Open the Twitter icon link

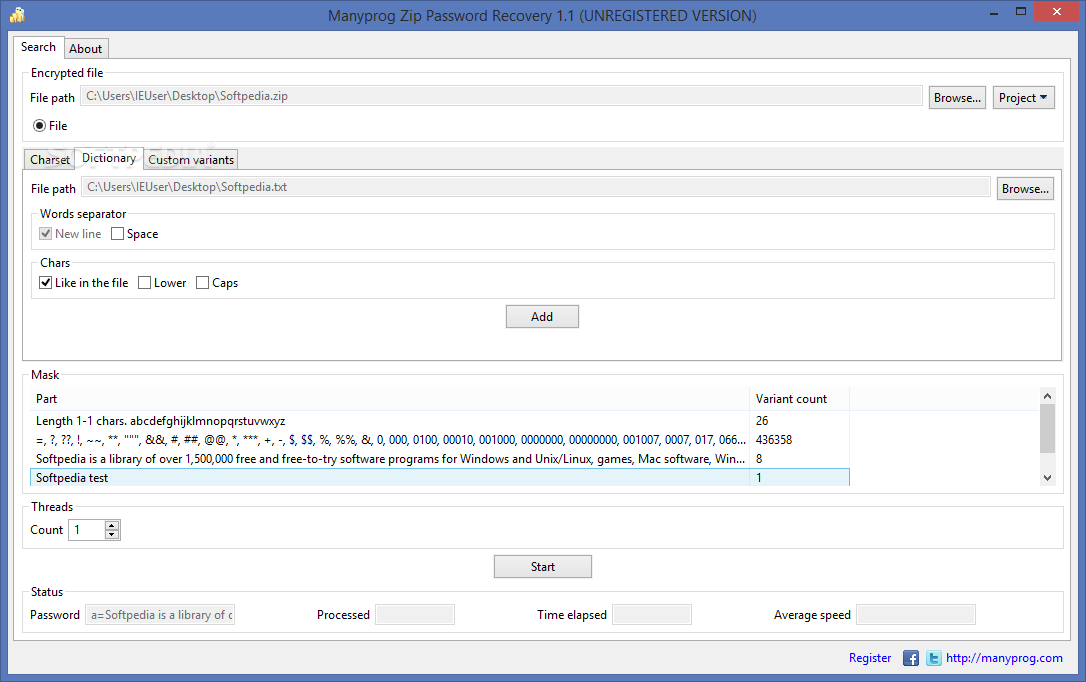(x=934, y=658)
